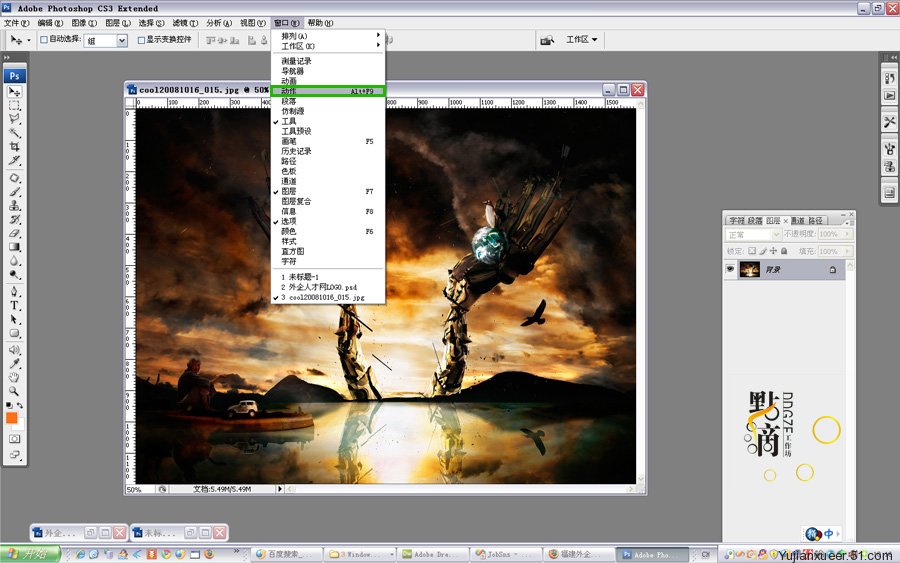Screen dimensions: 900x563
Task: Open the blend mode 正常 dropdown
Action: pos(752,234)
